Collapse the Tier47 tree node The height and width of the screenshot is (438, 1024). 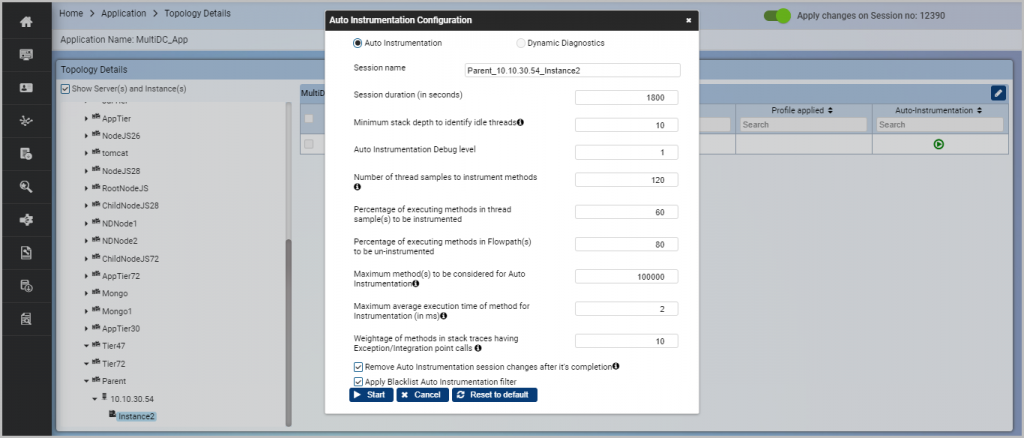87,346
